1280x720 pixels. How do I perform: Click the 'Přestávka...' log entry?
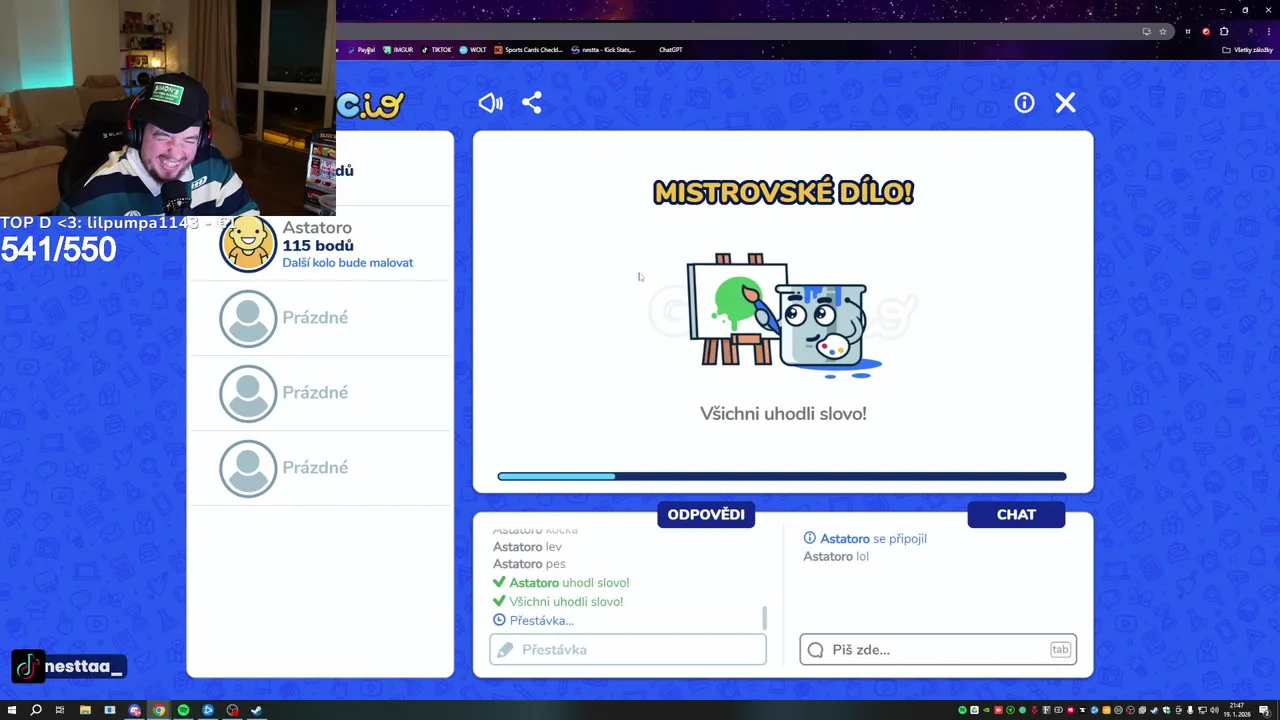pos(533,621)
